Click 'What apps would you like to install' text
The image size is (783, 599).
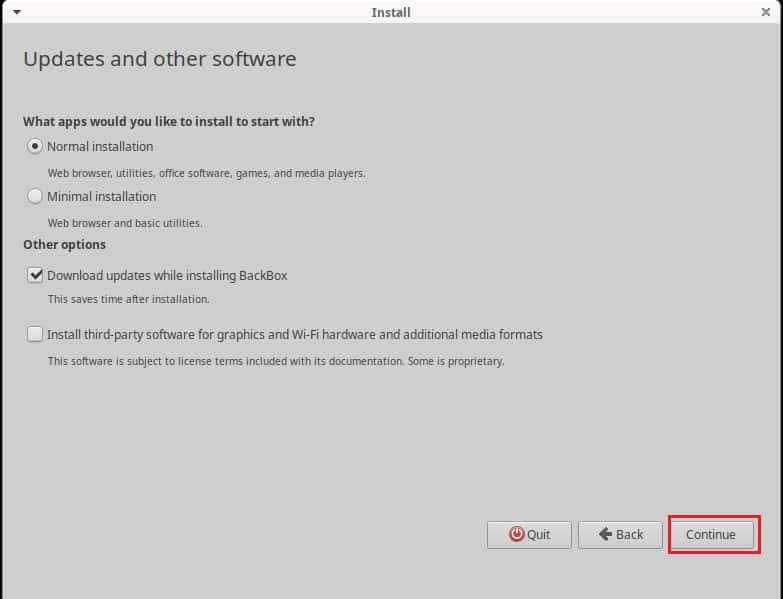[x=169, y=122]
